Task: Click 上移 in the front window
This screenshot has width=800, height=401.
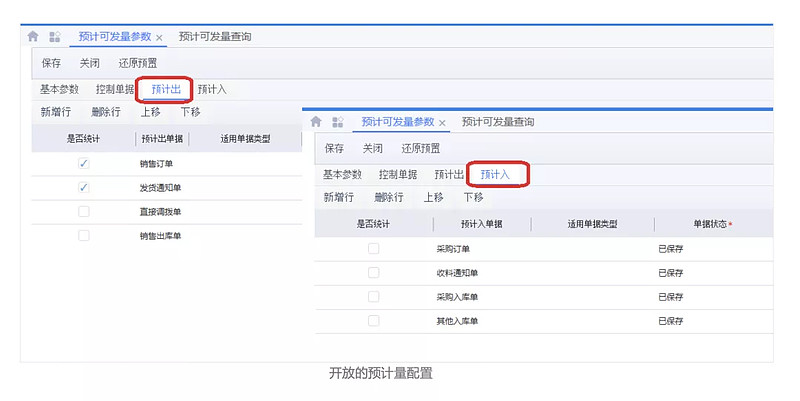Action: click(x=434, y=197)
